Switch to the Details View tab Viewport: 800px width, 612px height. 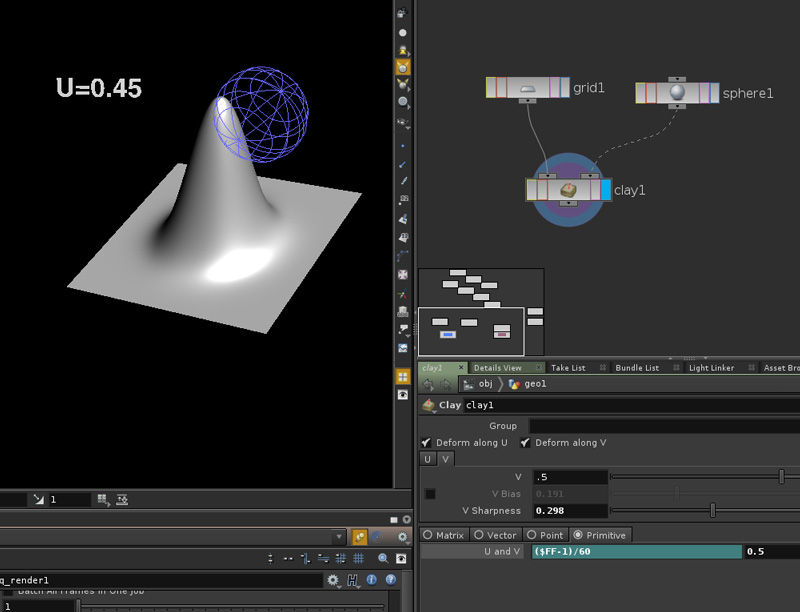498,368
